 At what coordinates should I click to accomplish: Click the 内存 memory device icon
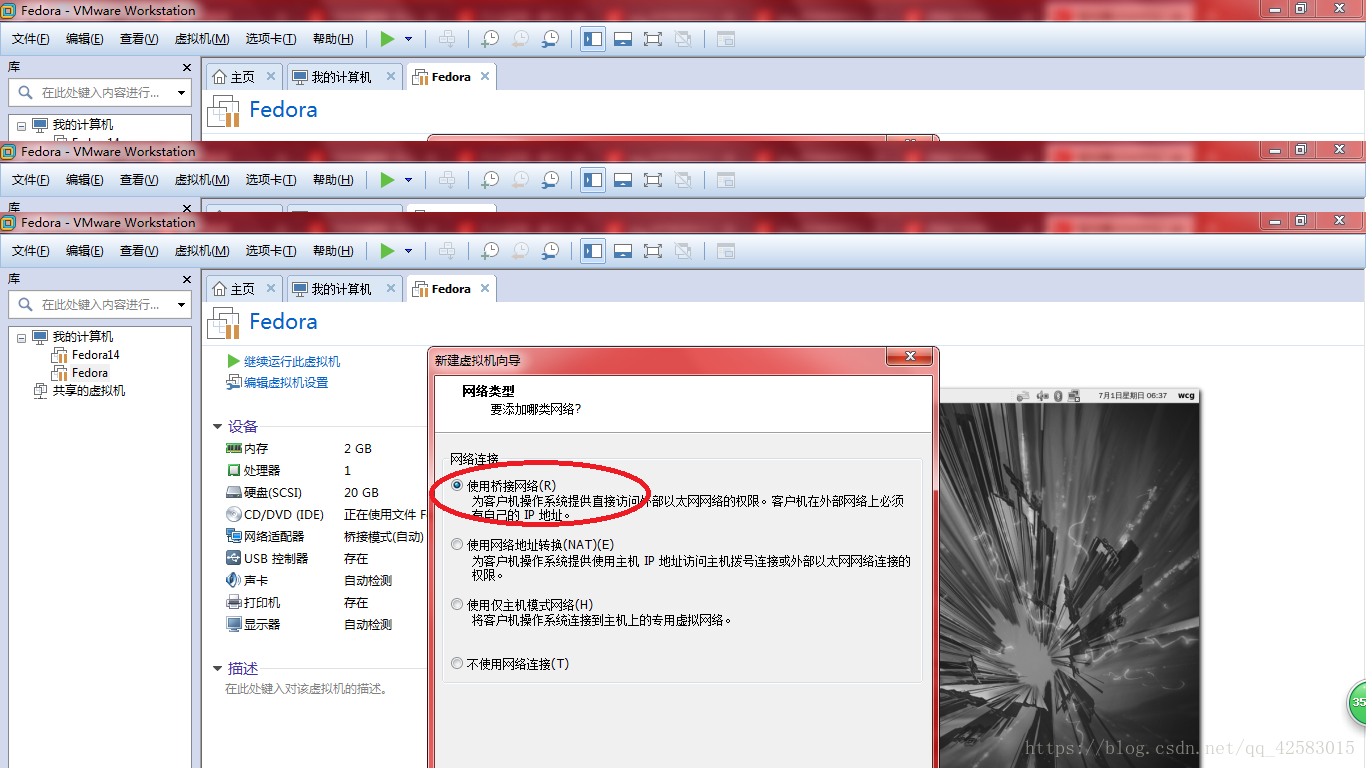pyautogui.click(x=234, y=449)
